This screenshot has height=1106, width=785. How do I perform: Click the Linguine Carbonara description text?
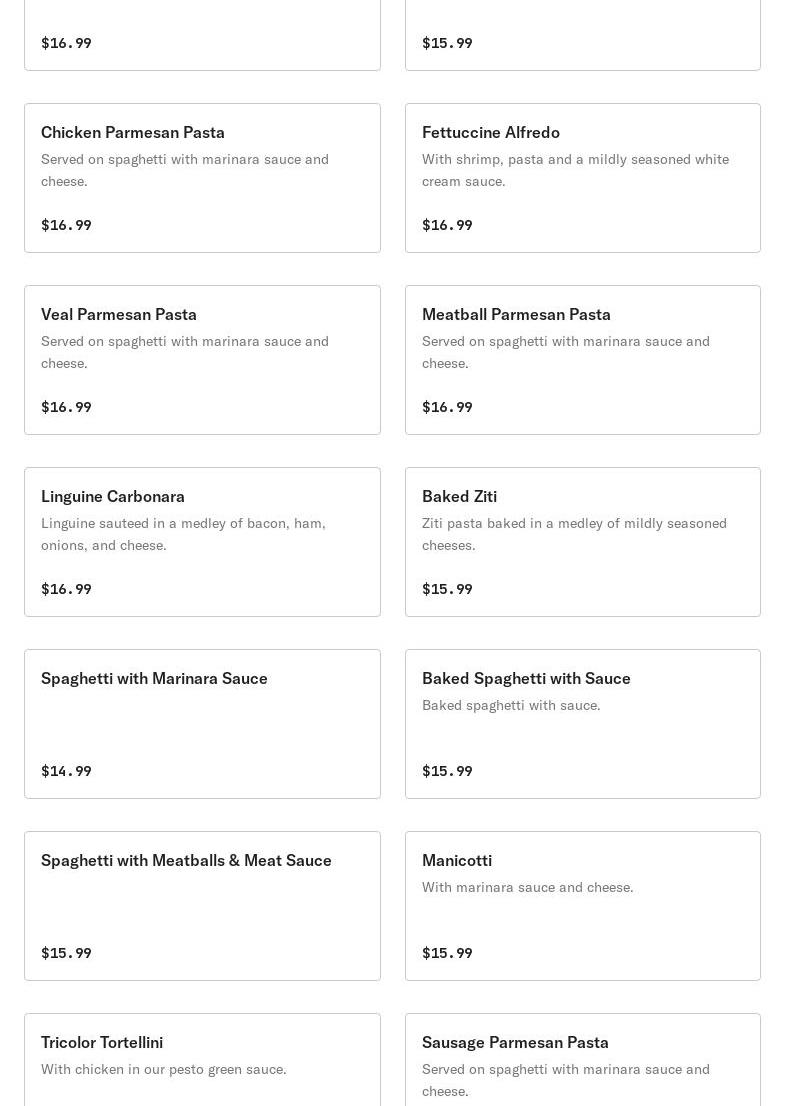pos(183,534)
